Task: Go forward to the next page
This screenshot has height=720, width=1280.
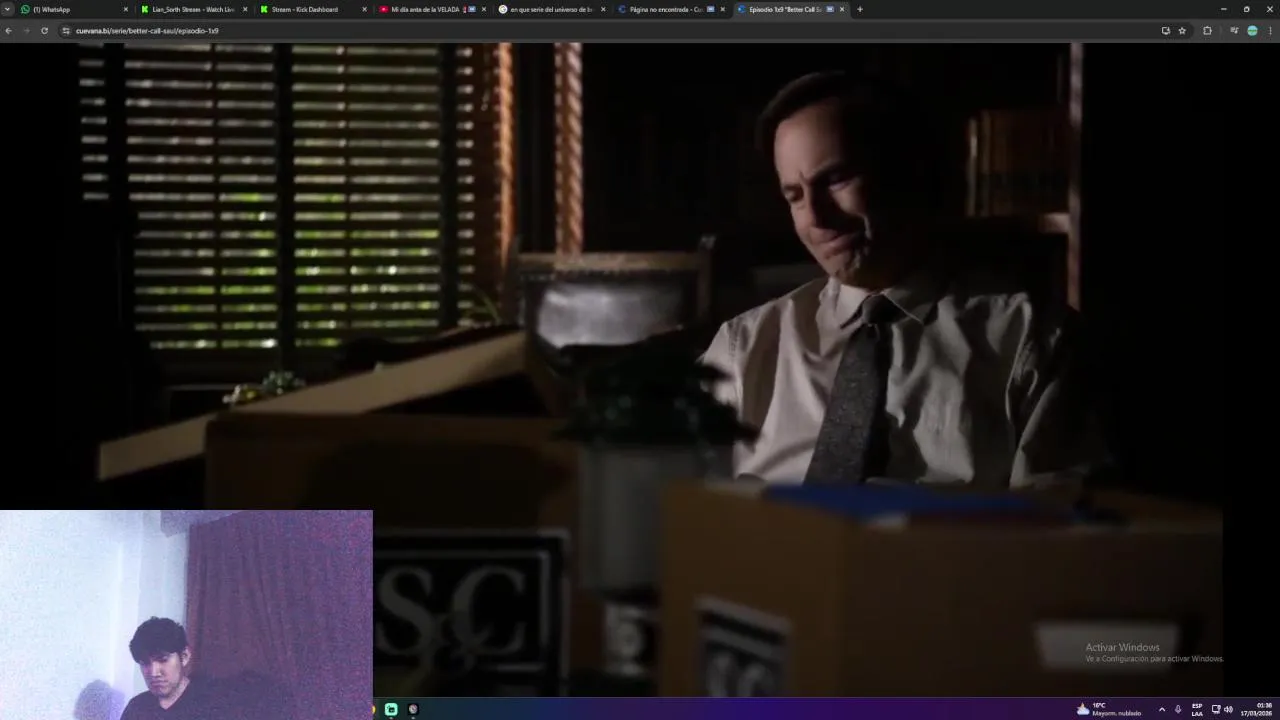Action: 26,31
